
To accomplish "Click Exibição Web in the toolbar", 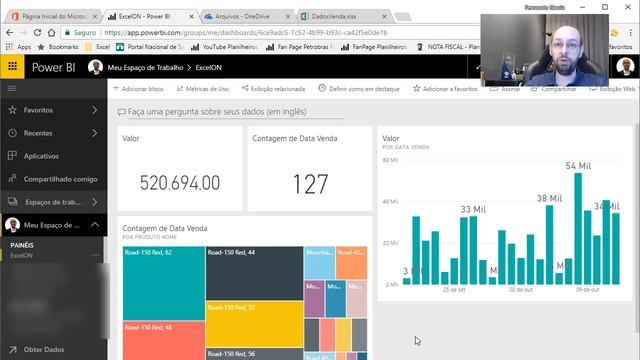I will [x=612, y=89].
